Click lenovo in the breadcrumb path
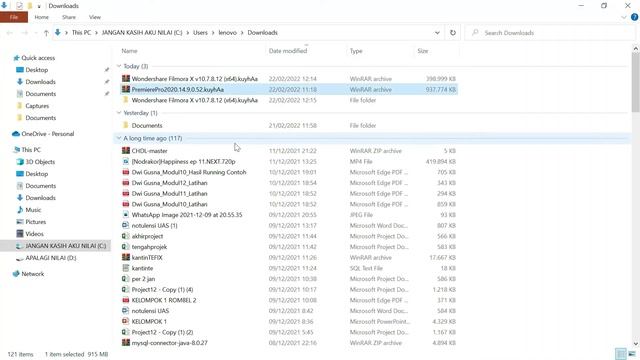640x360 pixels. (228, 33)
